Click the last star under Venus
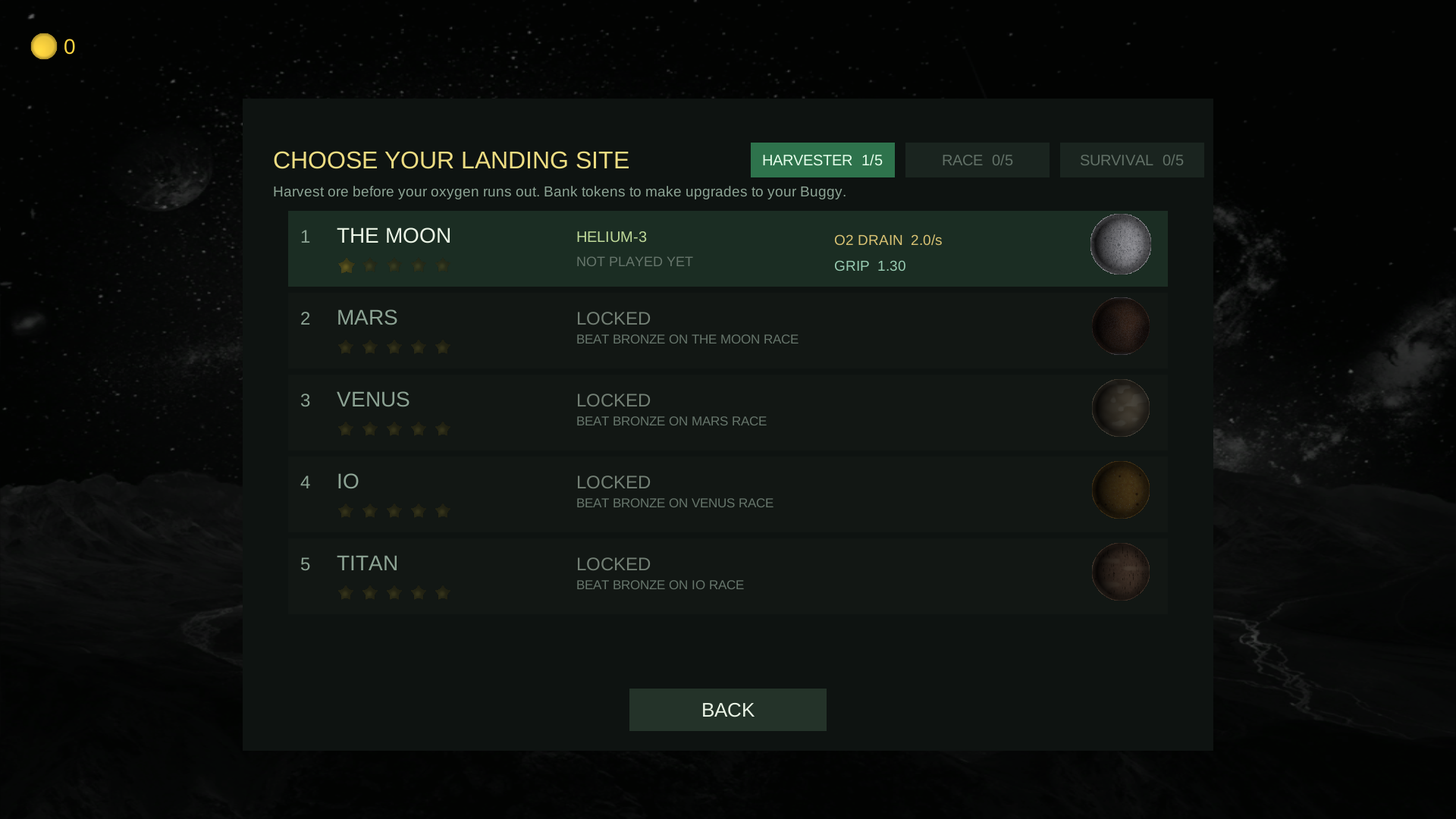Image resolution: width=1456 pixels, height=819 pixels. coord(443,429)
